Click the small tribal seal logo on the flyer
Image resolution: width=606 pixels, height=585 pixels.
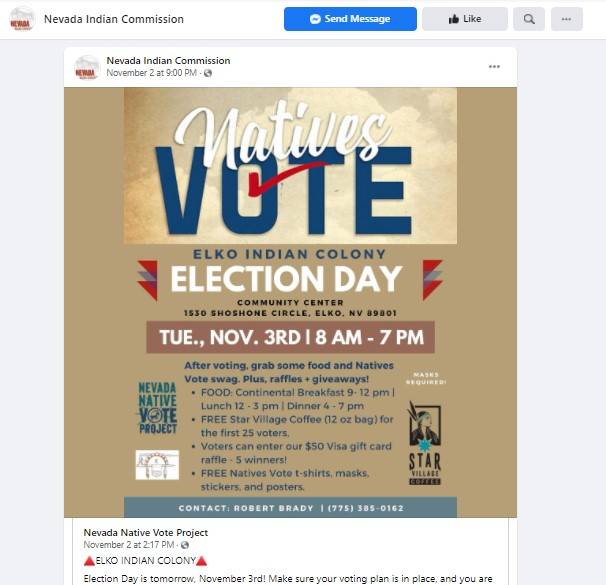click(157, 465)
